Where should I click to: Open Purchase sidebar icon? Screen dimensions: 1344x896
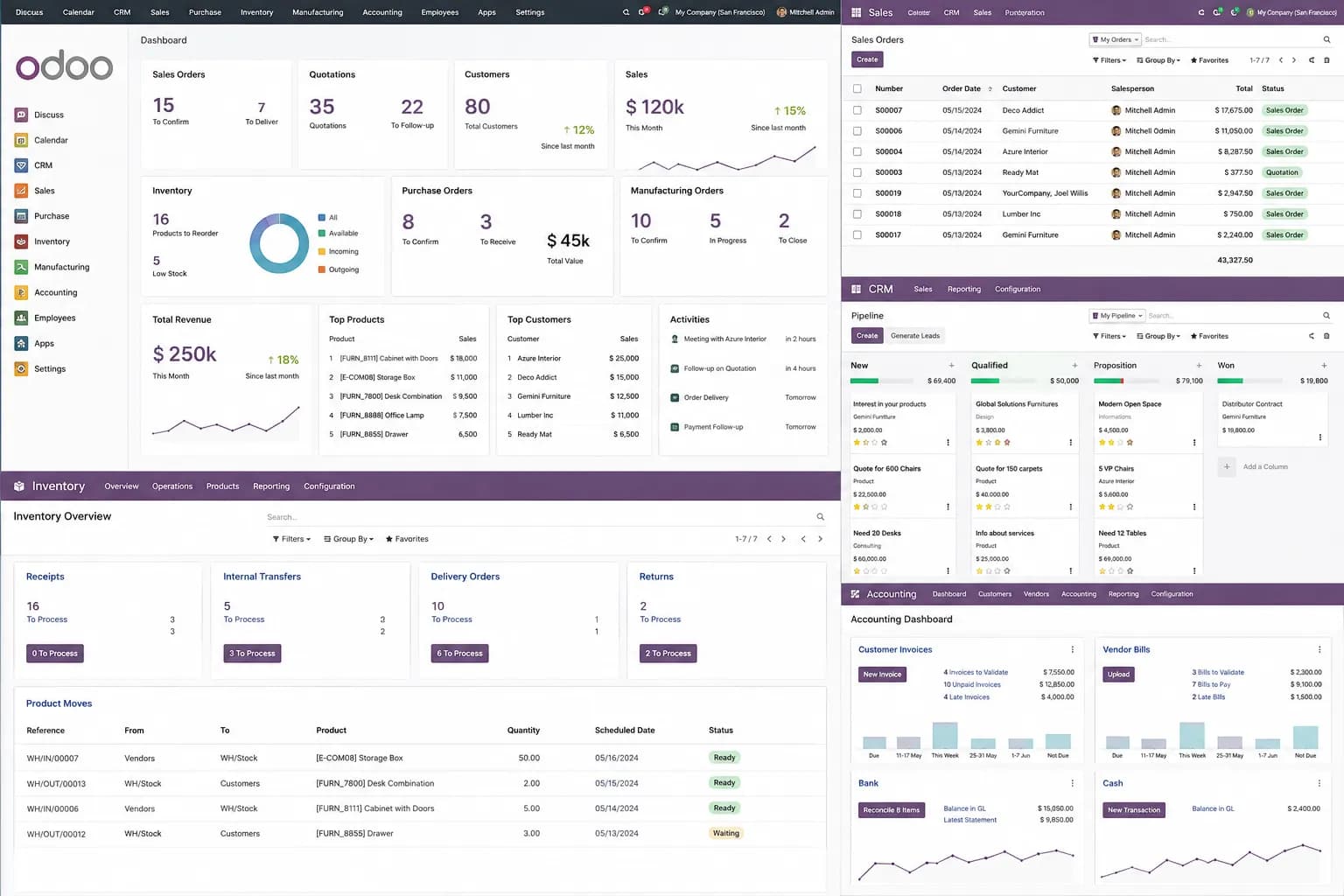pos(21,216)
